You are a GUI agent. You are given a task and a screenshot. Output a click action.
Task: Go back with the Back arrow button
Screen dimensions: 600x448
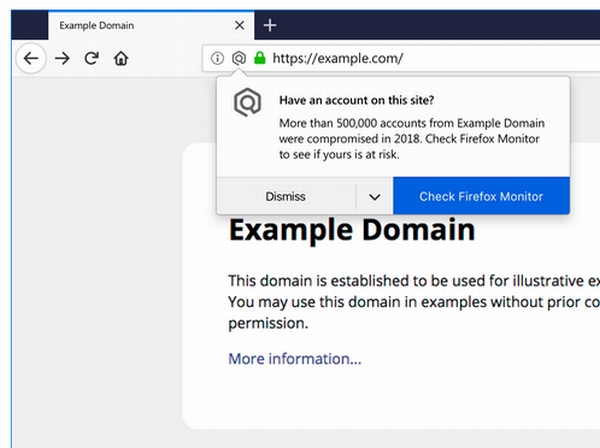click(x=31, y=59)
